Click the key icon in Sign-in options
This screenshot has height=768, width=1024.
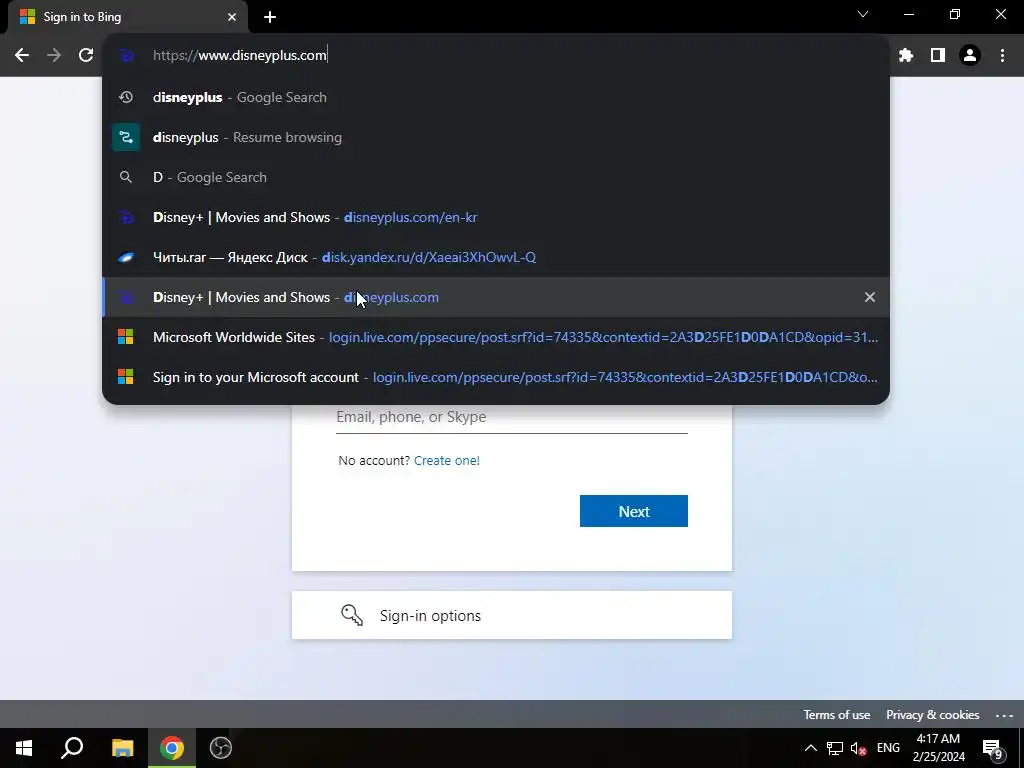(x=352, y=615)
